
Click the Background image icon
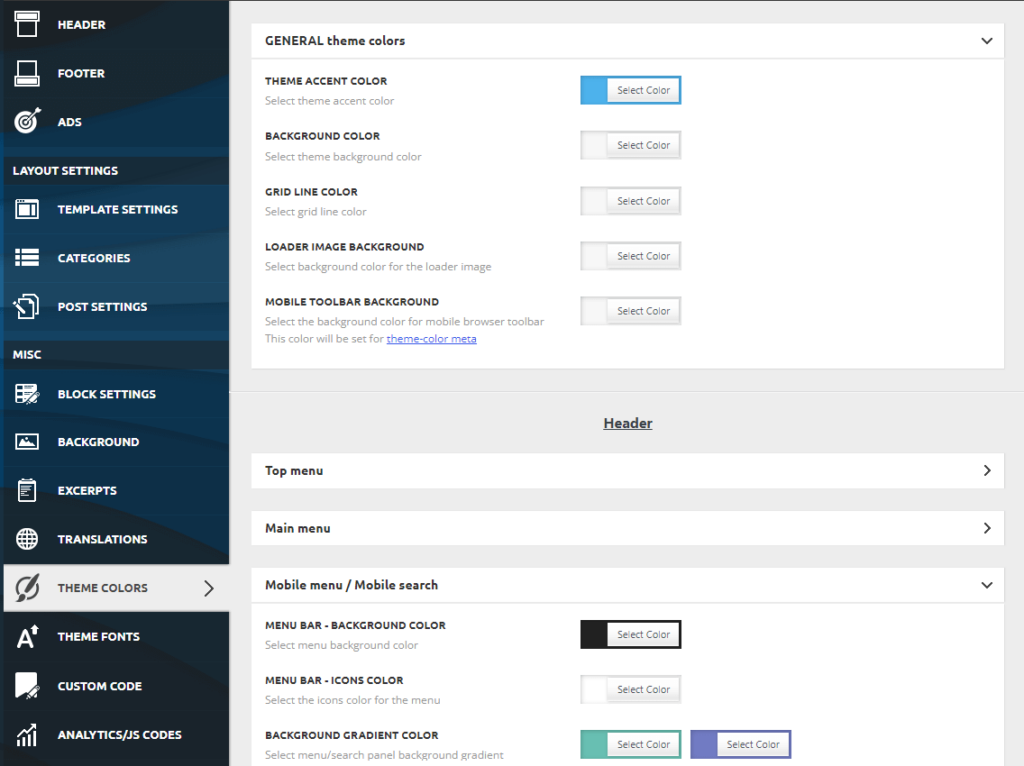point(27,442)
